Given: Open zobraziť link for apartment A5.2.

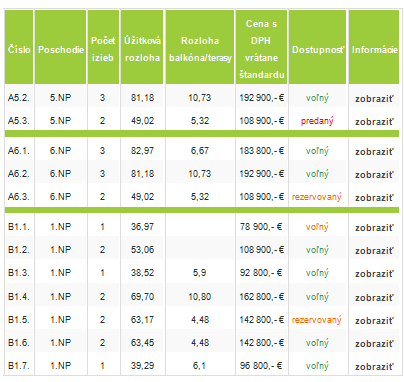Looking at the screenshot, I should pyautogui.click(x=374, y=99).
